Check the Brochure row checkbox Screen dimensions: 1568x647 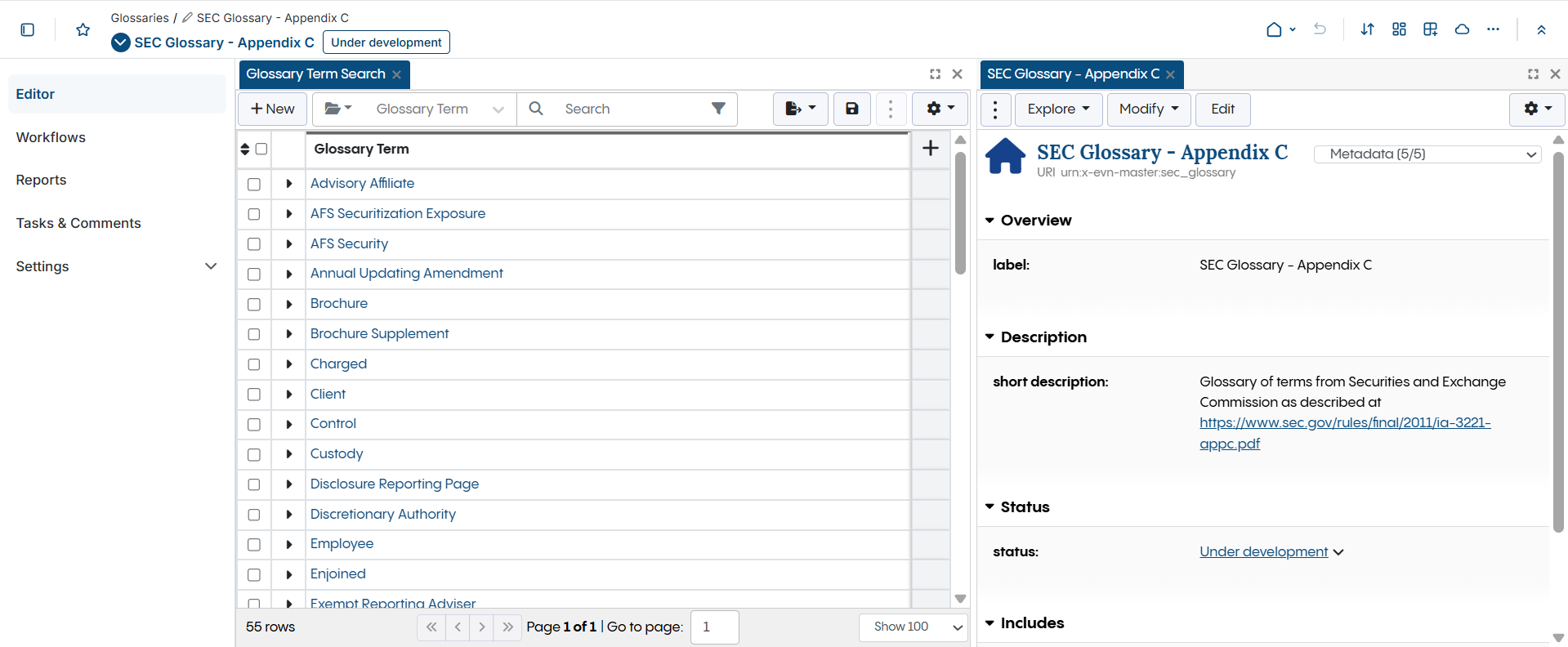coord(254,304)
